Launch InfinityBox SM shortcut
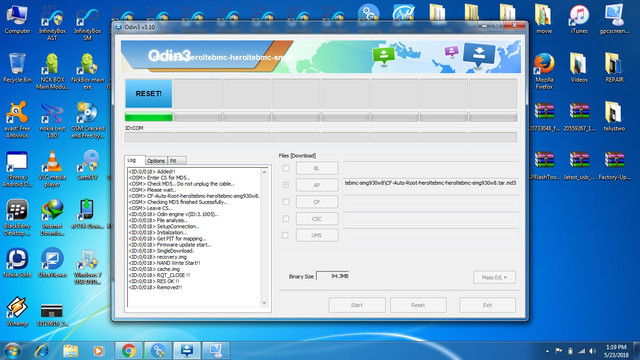The width and height of the screenshot is (640, 360). coord(87,24)
